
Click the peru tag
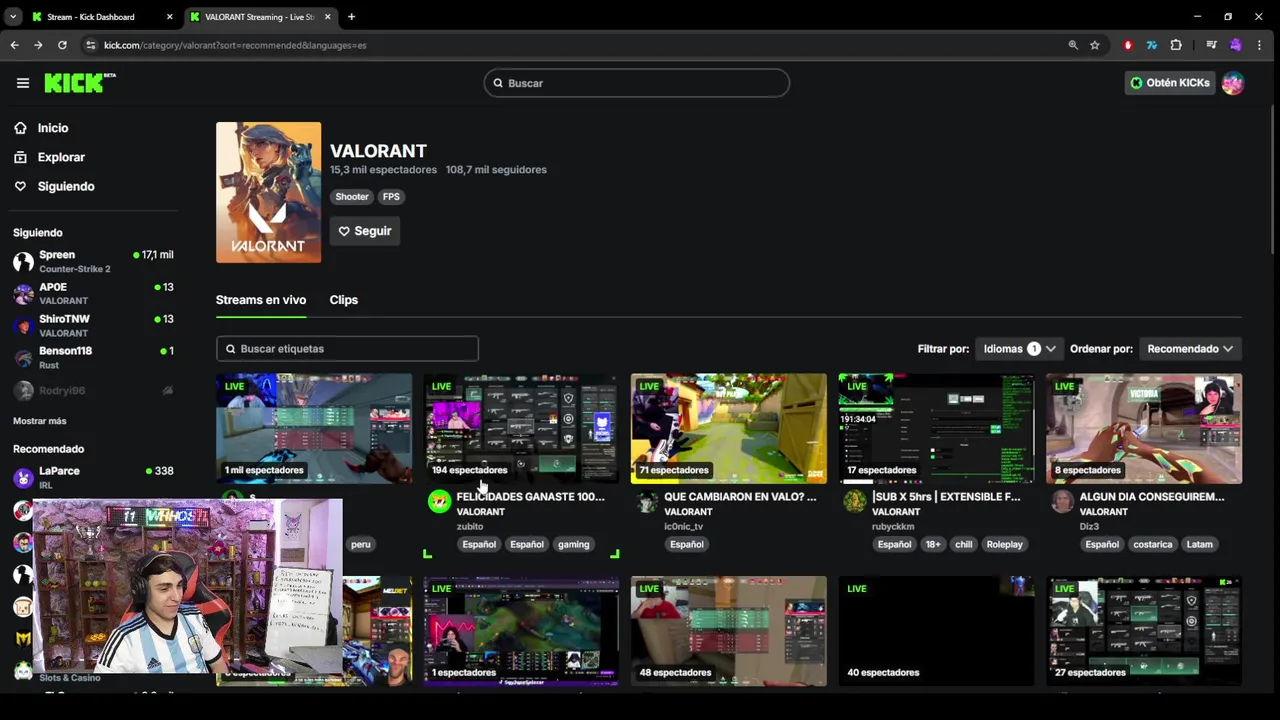tap(361, 544)
